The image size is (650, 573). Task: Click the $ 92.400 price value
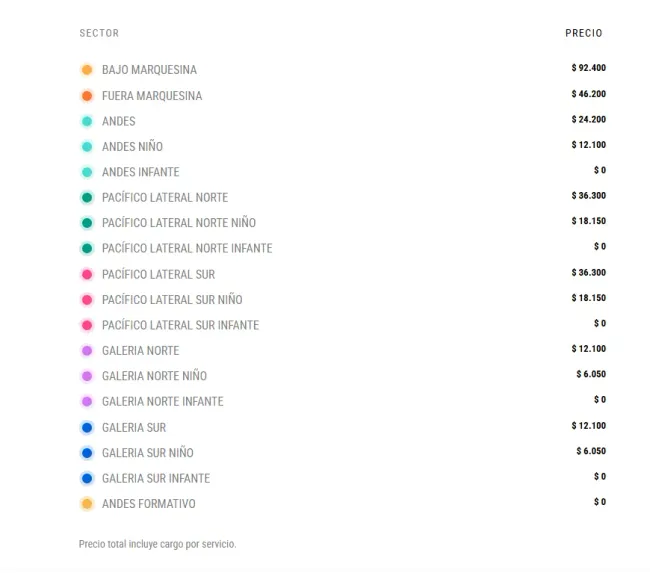coord(588,69)
